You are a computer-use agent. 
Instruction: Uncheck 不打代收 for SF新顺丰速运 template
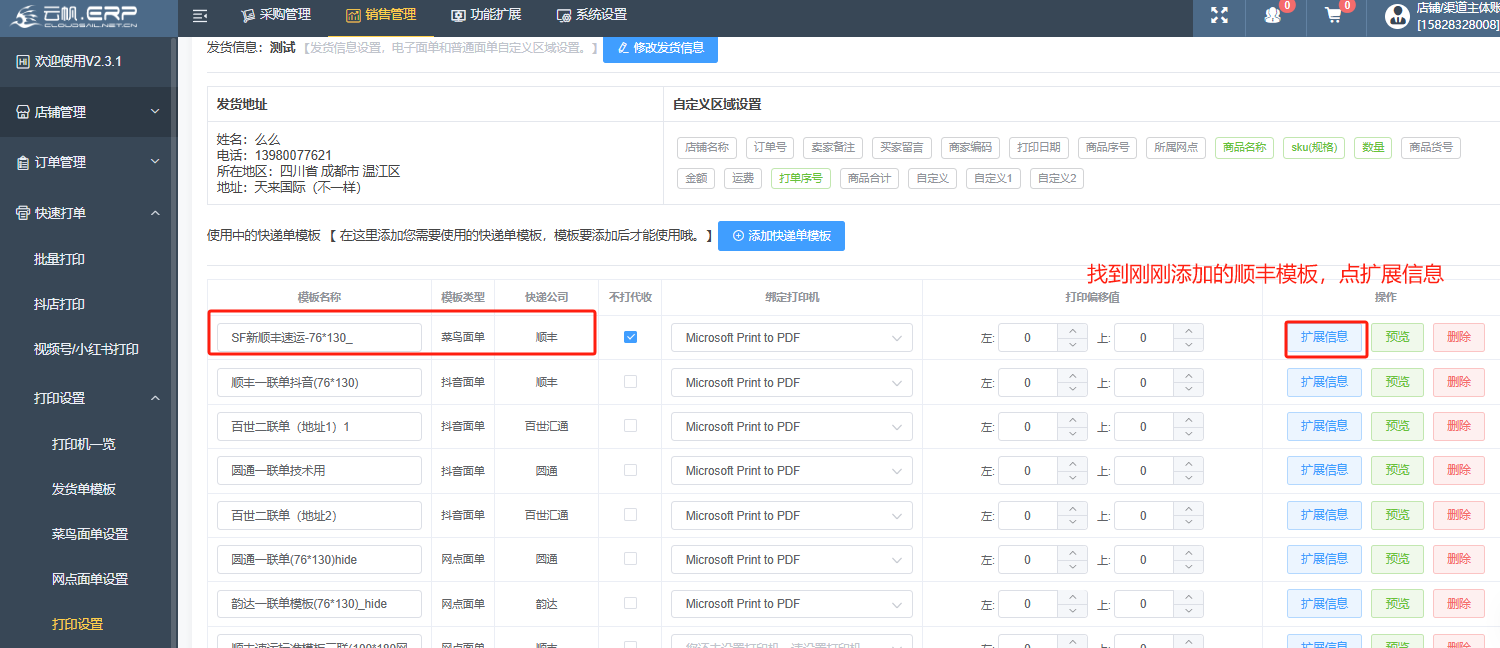click(x=630, y=337)
